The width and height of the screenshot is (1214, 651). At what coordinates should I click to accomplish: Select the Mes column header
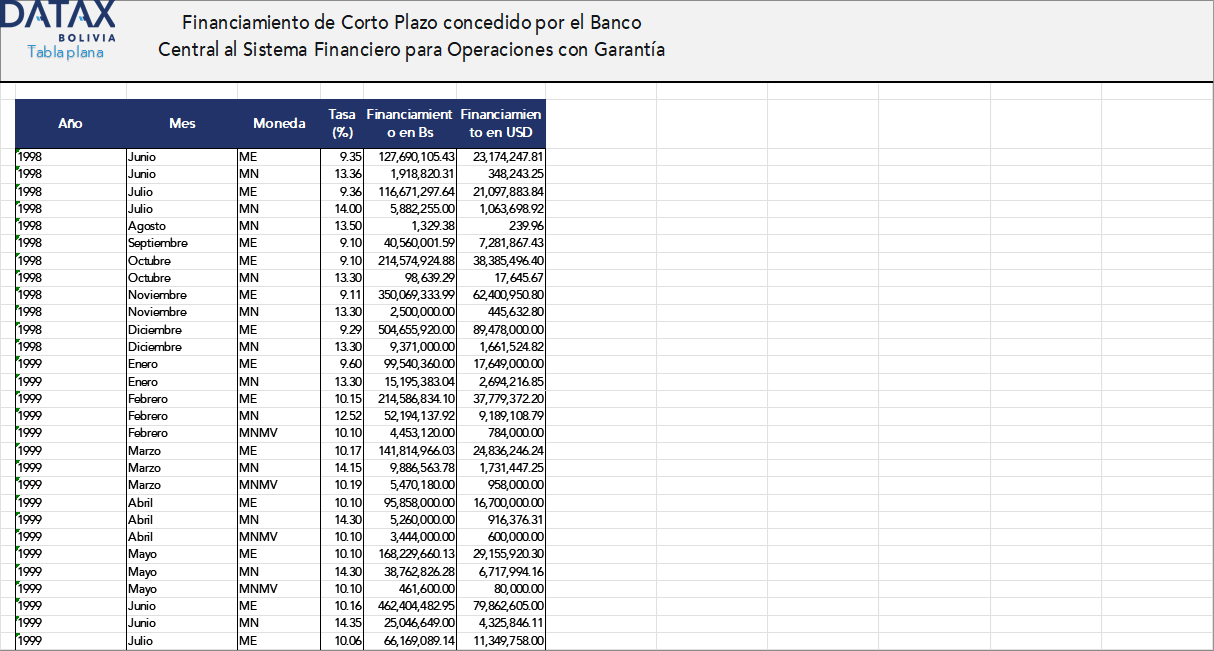[x=182, y=123]
